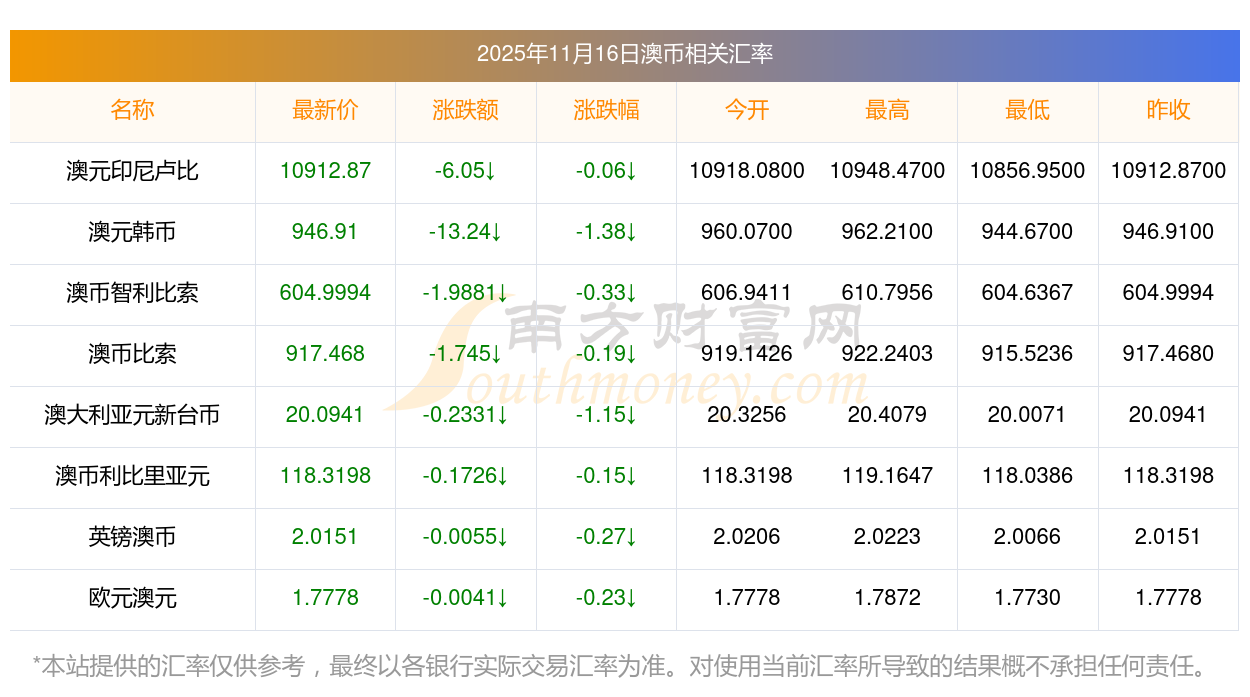The height and width of the screenshot is (697, 1250).
Task: Click opening value 606.9411
Action: 747,293
